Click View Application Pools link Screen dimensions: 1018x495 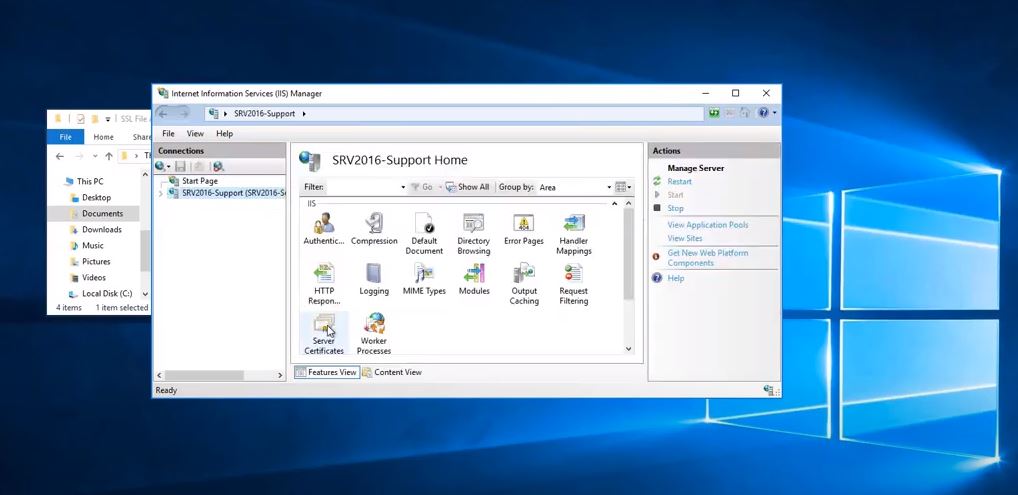[708, 225]
